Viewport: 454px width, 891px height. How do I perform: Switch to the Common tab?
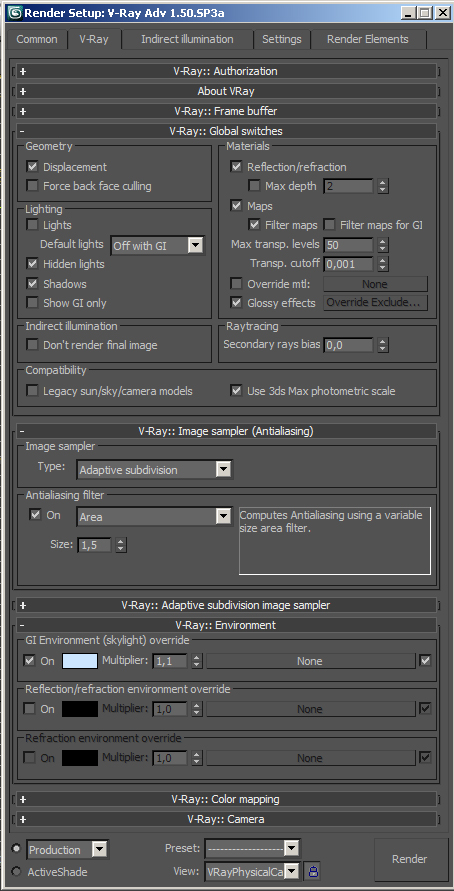pyautogui.click(x=37, y=39)
